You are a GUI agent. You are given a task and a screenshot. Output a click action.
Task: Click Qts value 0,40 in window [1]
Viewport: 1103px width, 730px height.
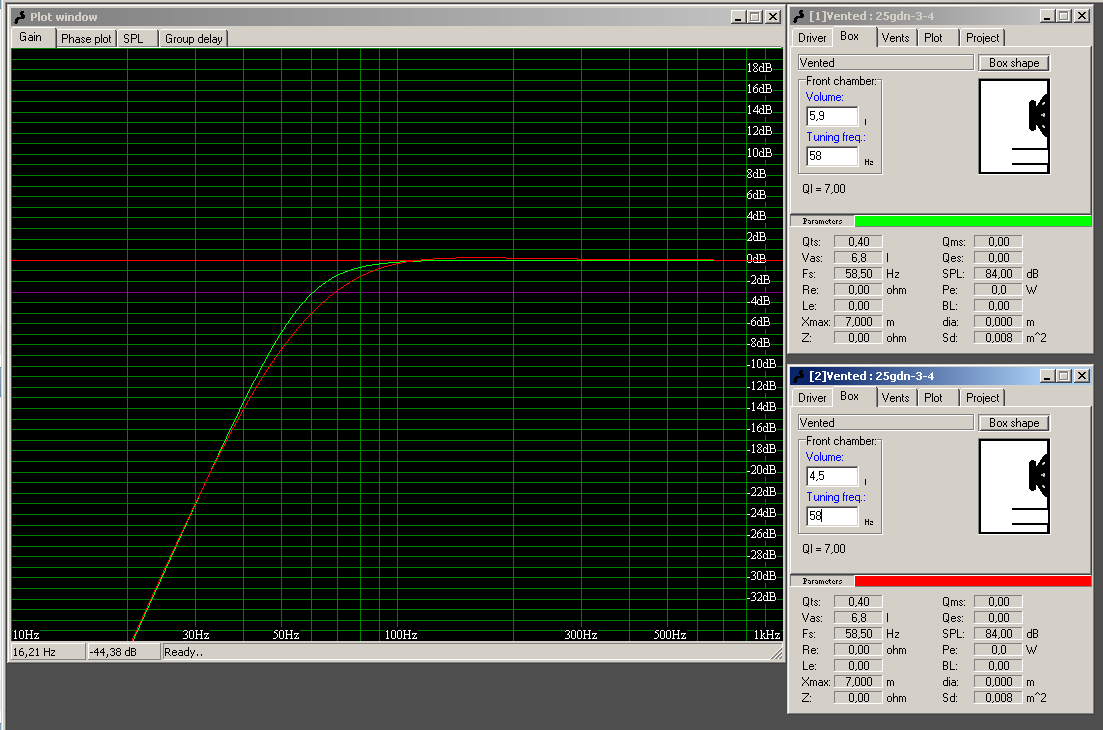[858, 242]
